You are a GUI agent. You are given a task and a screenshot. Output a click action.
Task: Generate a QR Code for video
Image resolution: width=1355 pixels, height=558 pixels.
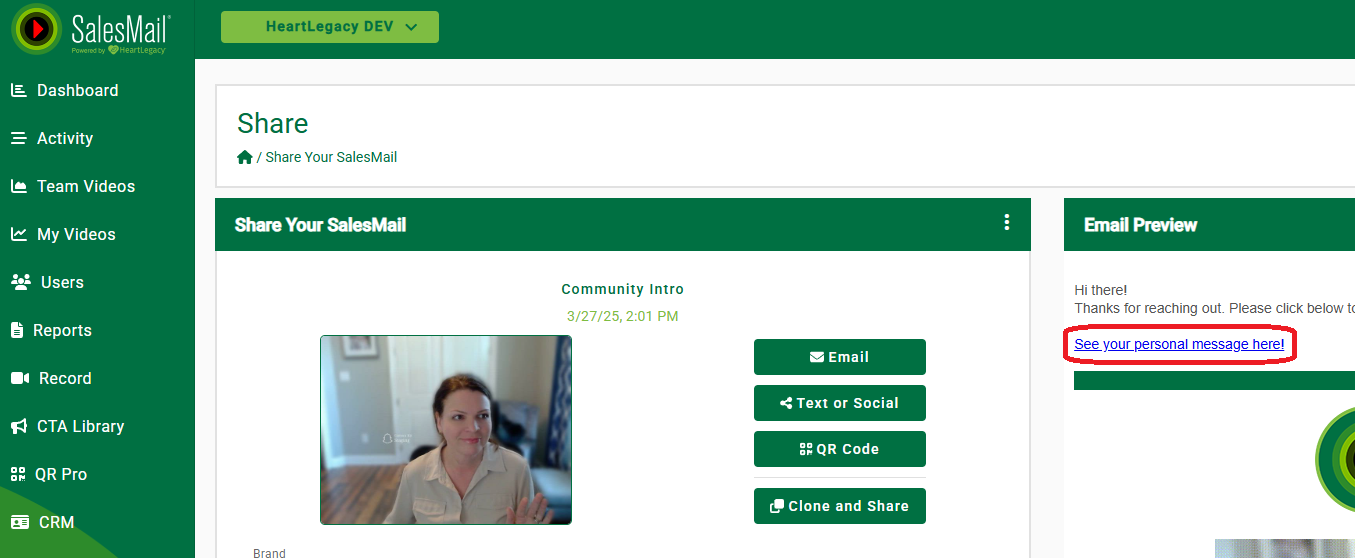840,449
